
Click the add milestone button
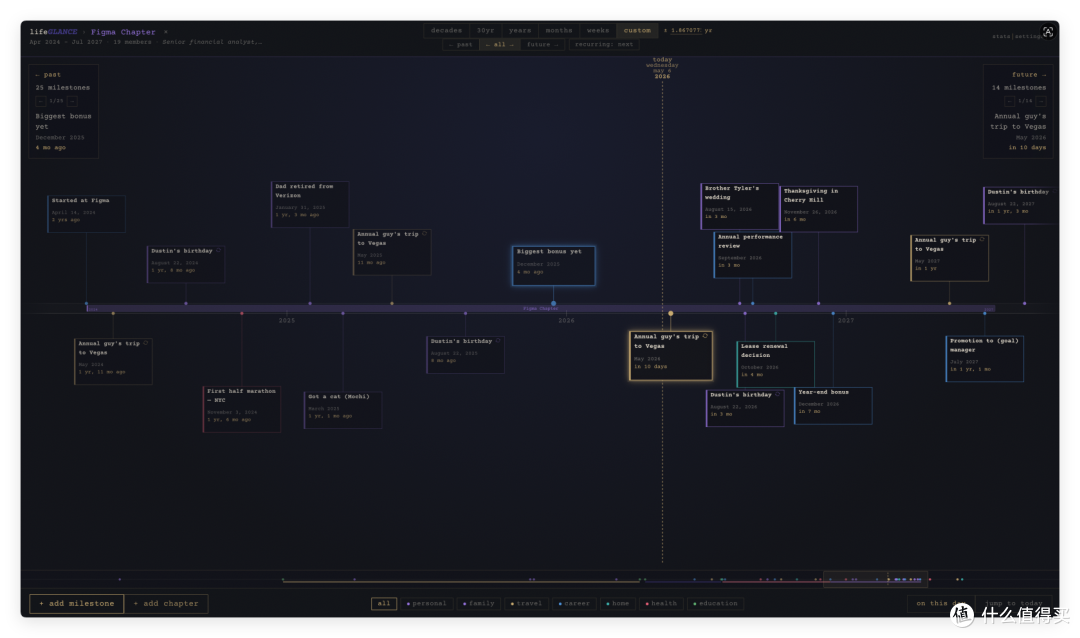pos(76,604)
